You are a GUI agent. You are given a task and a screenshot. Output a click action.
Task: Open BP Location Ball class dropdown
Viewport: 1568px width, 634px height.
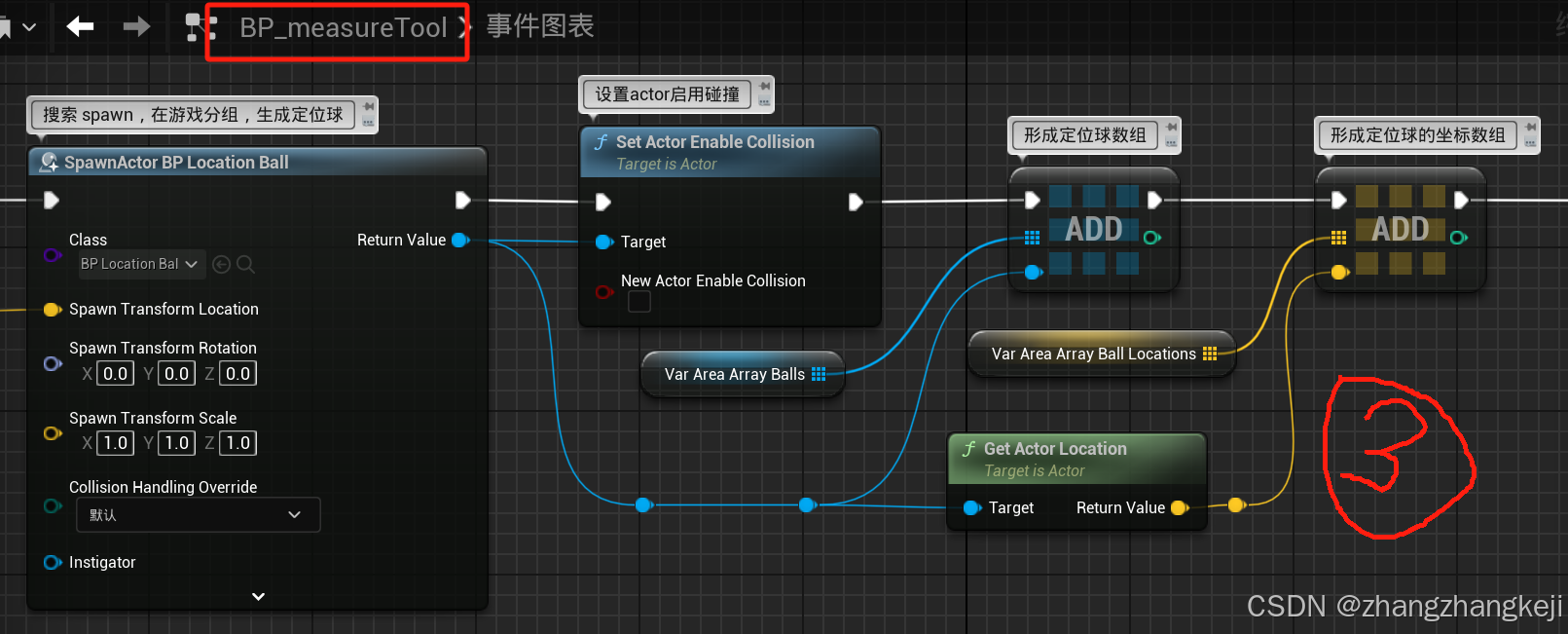point(142,264)
